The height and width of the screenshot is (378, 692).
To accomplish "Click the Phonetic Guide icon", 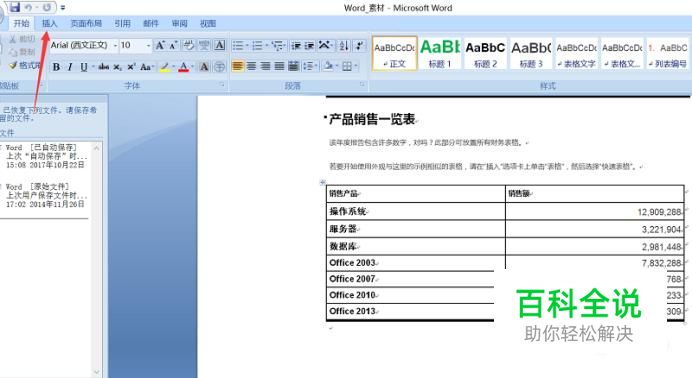I will pos(204,45).
